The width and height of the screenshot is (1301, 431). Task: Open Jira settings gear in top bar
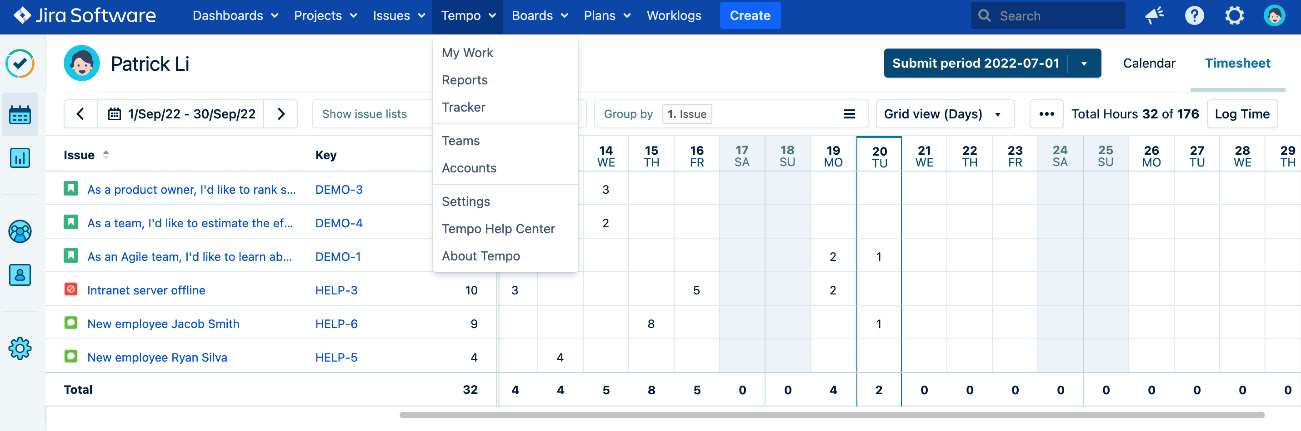(1235, 16)
